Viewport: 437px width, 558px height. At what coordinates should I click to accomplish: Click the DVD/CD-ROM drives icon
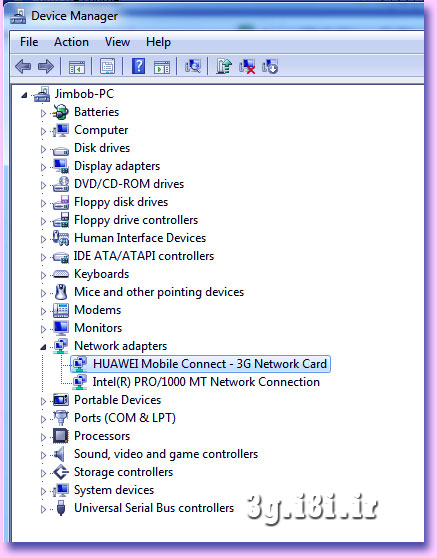click(x=60, y=184)
